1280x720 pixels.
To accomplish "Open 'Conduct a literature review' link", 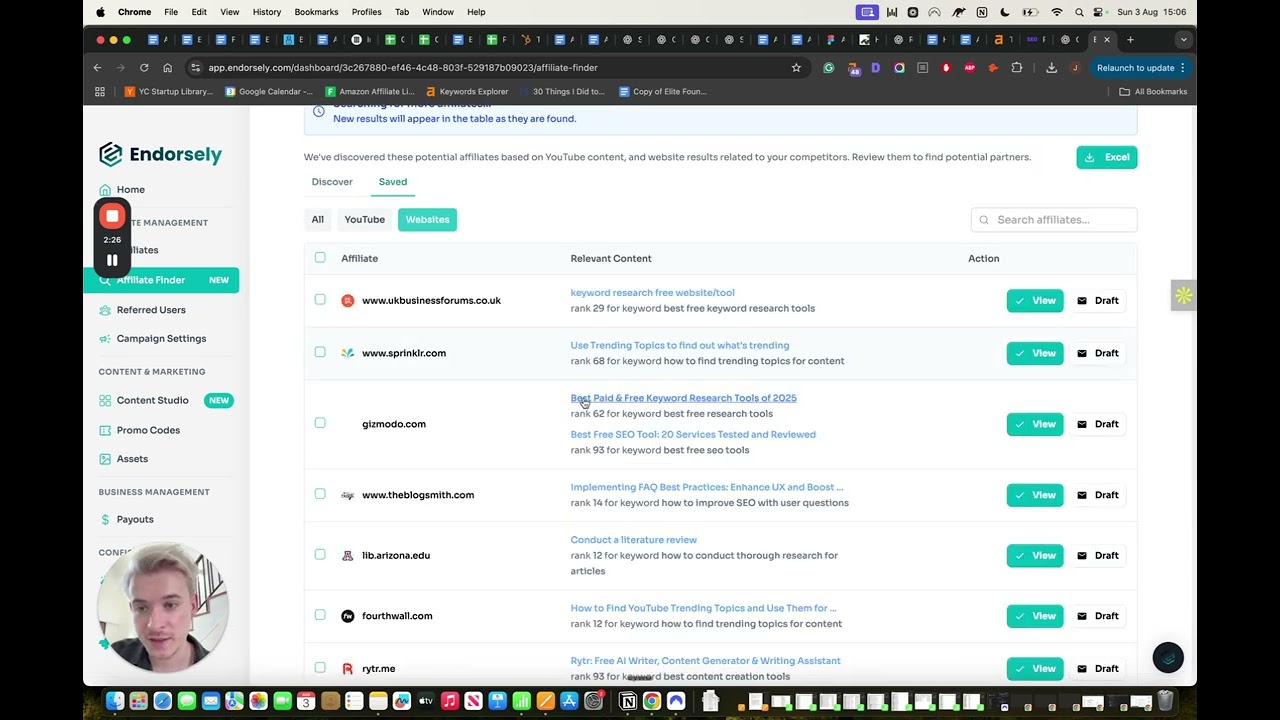I will [633, 540].
